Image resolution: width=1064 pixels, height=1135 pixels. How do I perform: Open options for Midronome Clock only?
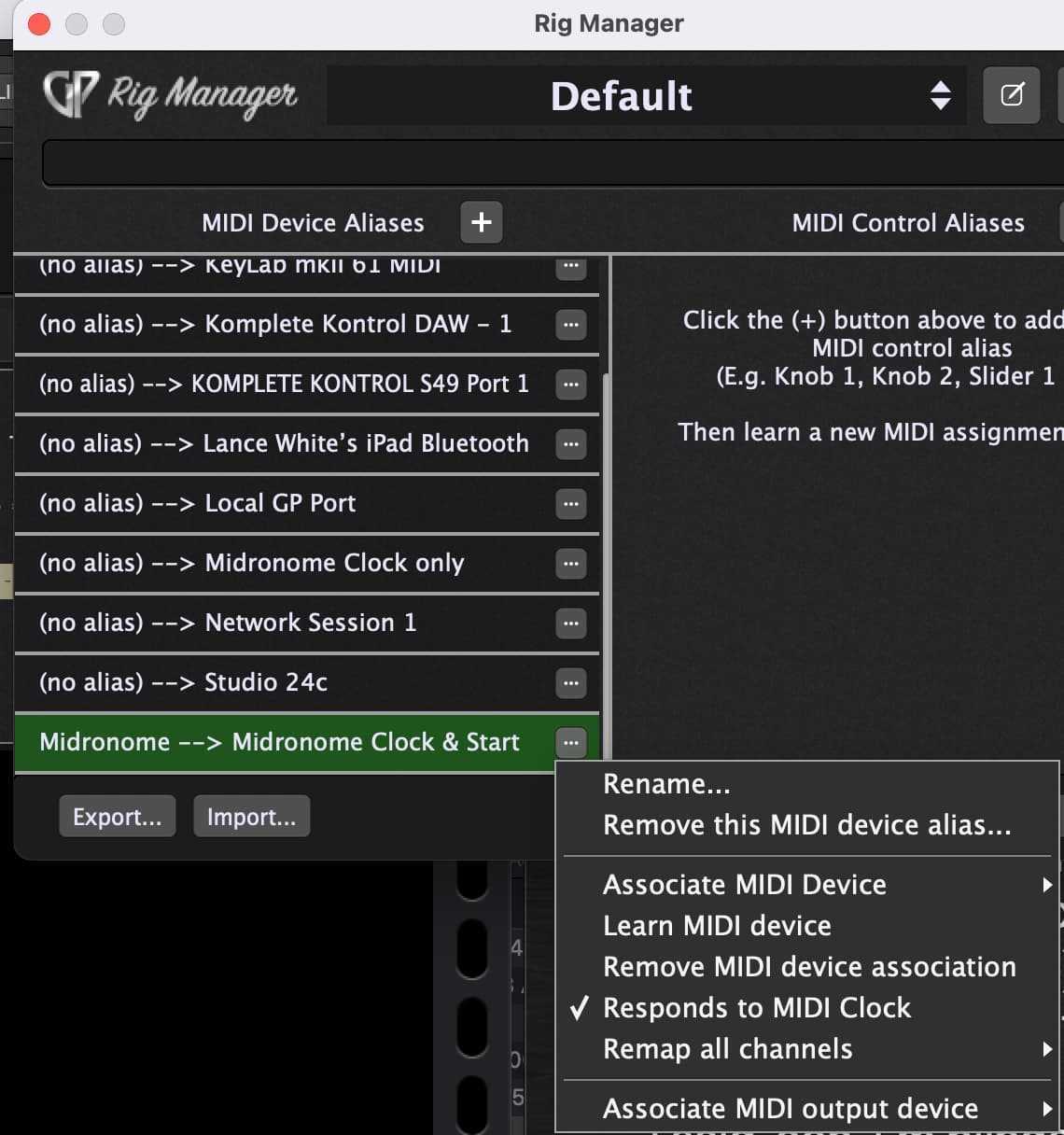pyautogui.click(x=570, y=564)
